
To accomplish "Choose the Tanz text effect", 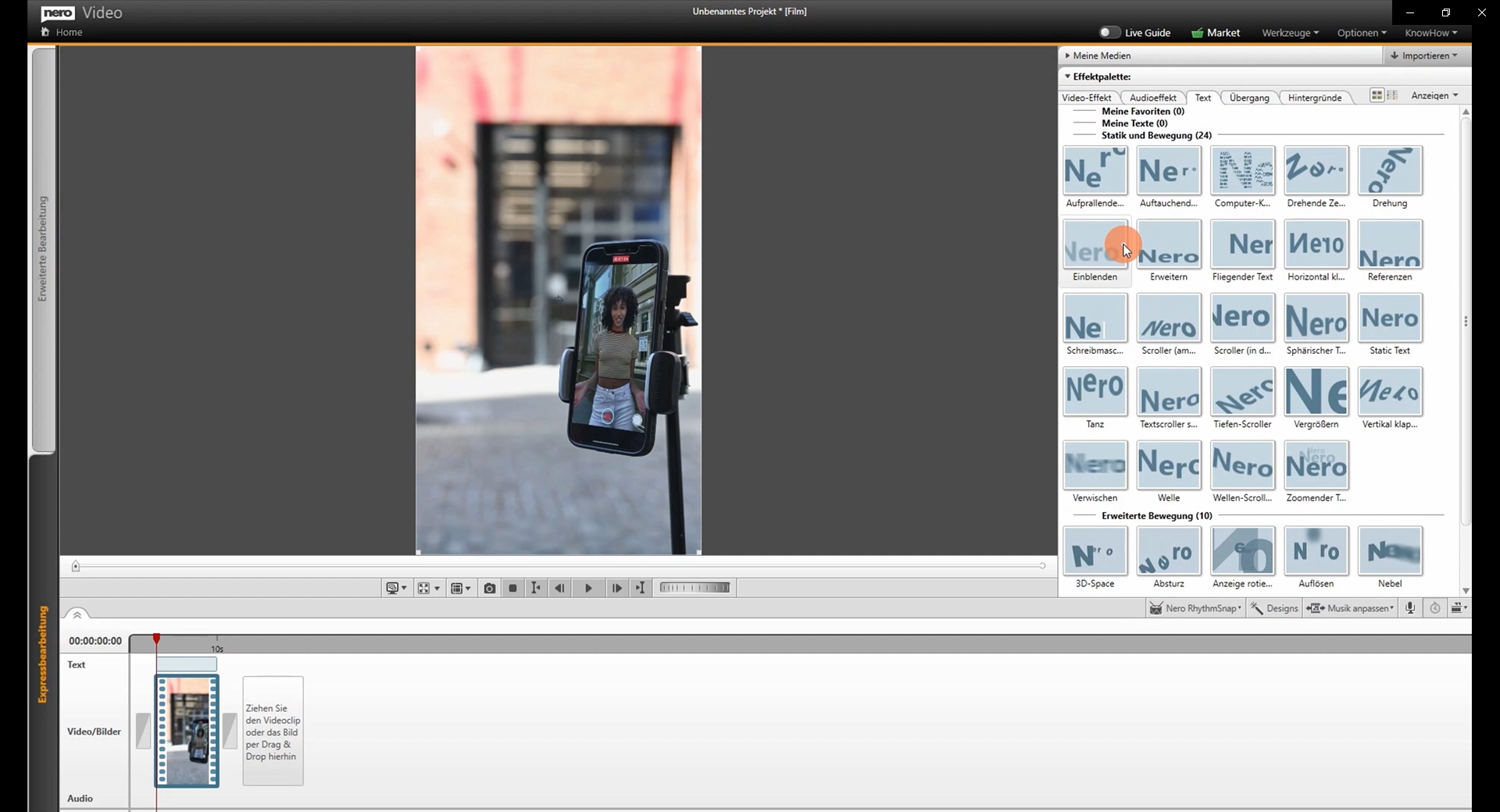I will [1095, 391].
